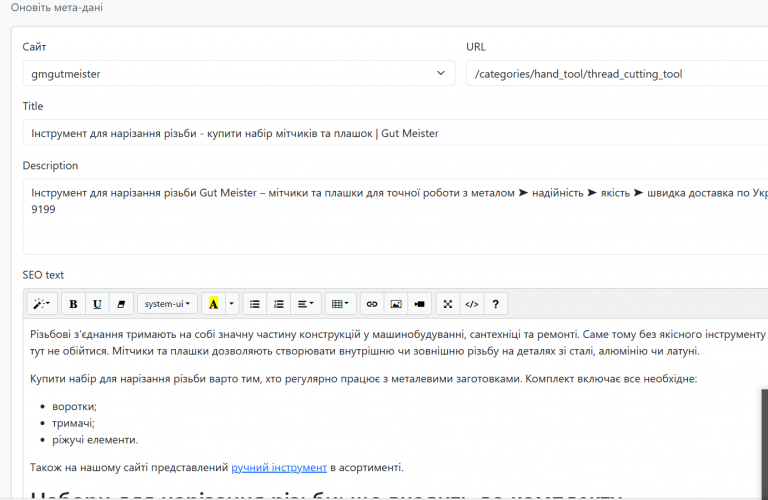Toggle bold formatting in SEO editor
This screenshot has height=500, width=768.
(73, 304)
